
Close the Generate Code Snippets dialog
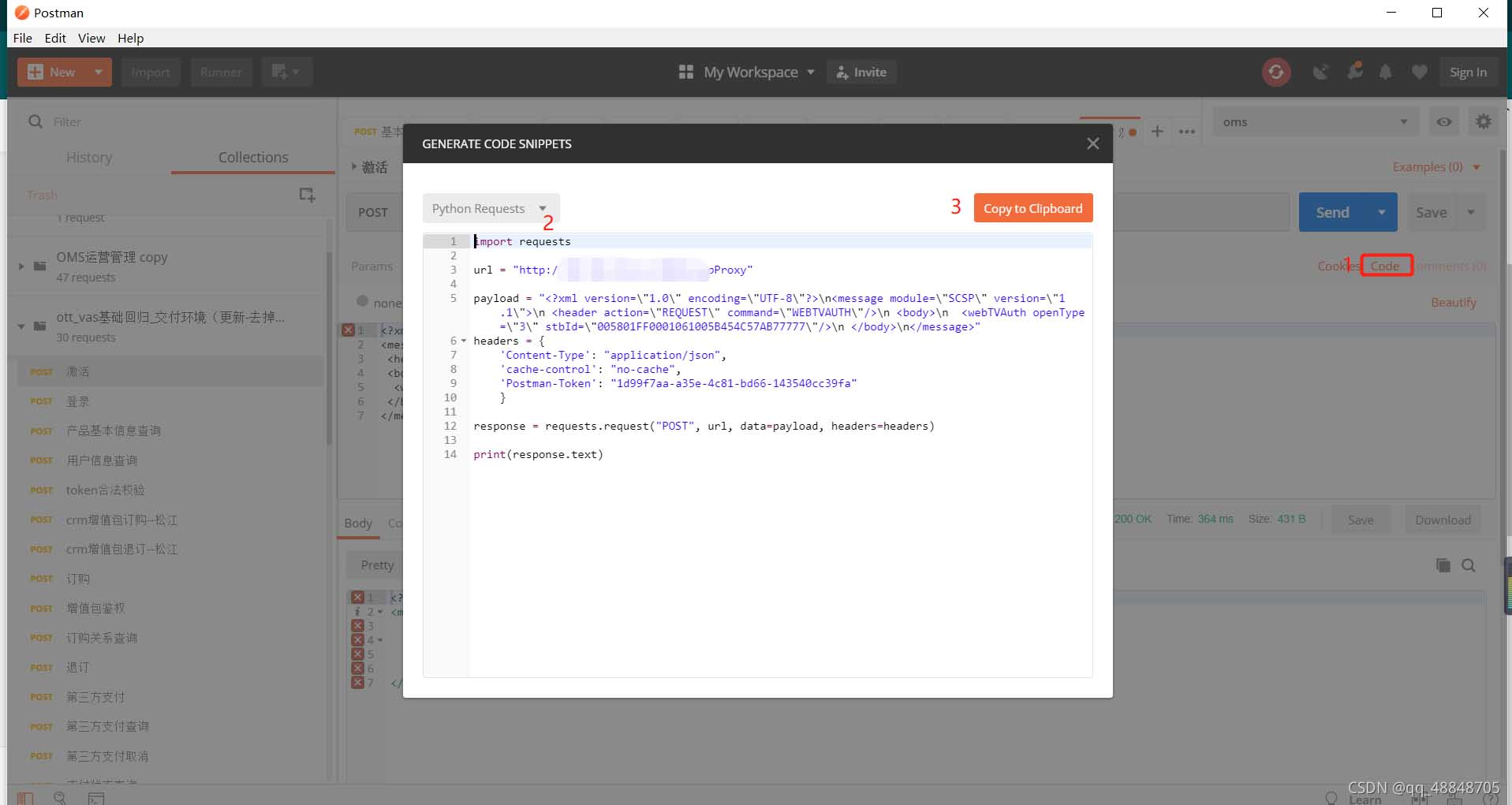point(1092,143)
